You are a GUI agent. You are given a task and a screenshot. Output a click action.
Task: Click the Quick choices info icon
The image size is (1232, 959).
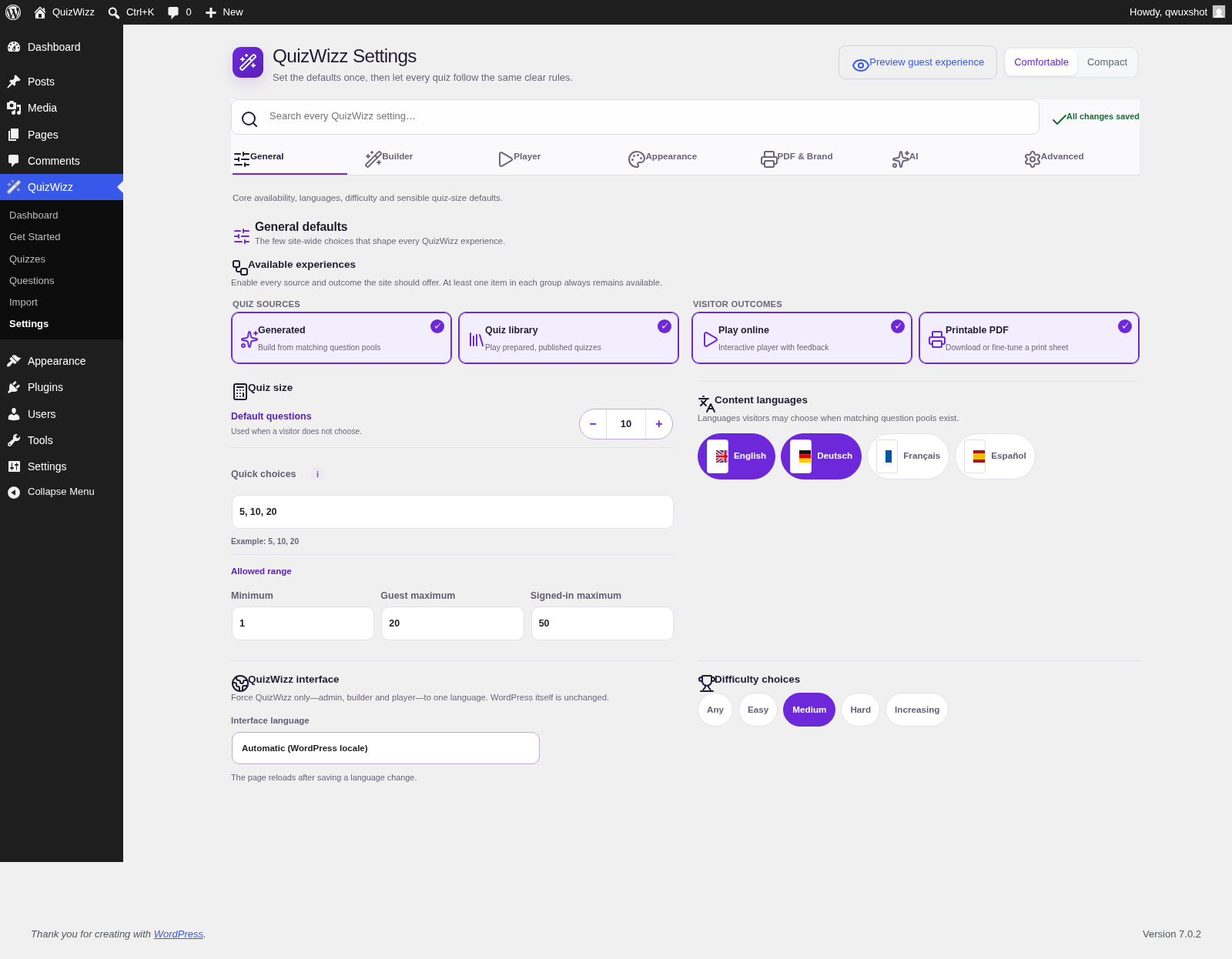click(317, 474)
